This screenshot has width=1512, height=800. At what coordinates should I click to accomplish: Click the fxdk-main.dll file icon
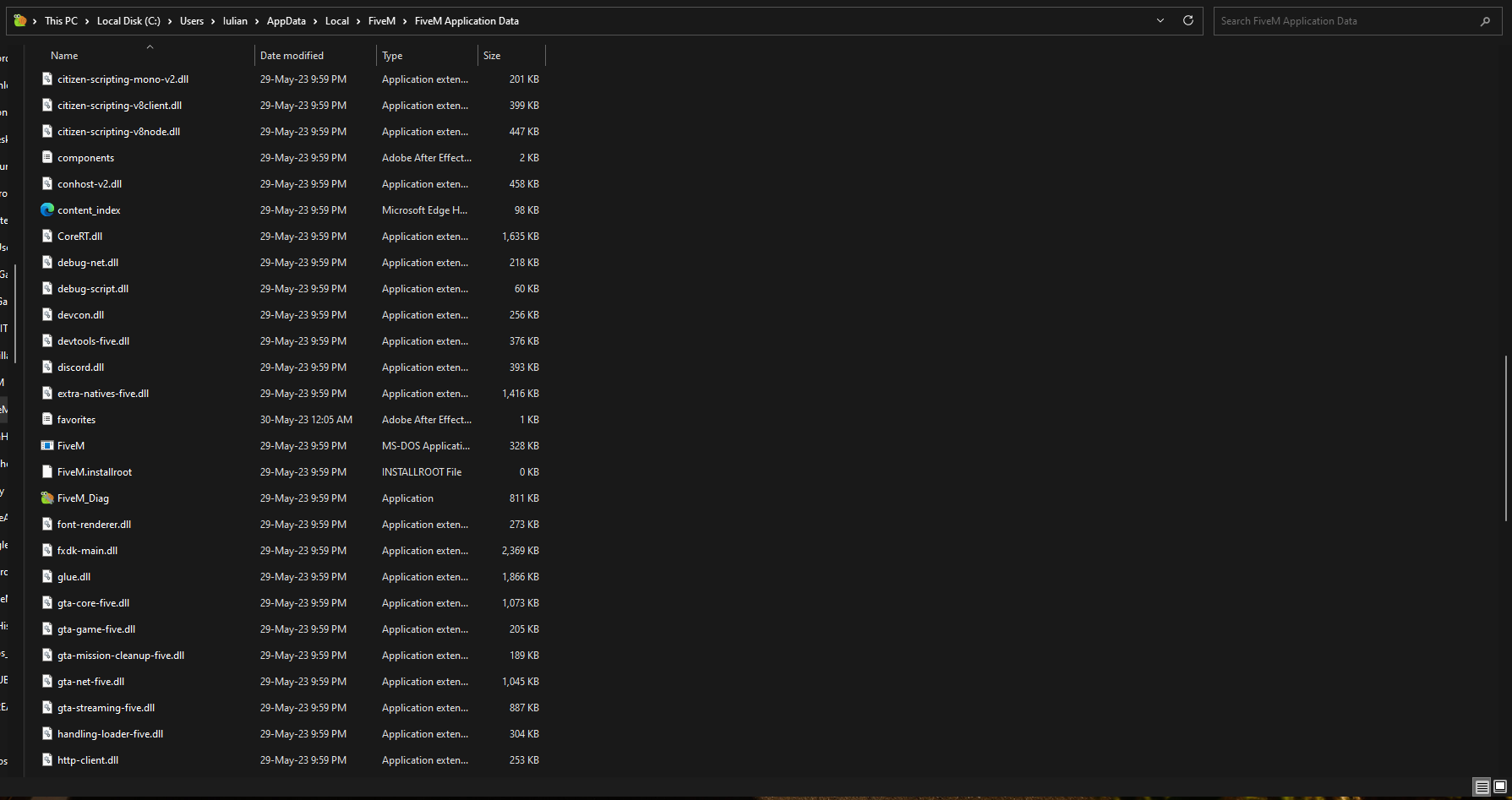pos(47,550)
